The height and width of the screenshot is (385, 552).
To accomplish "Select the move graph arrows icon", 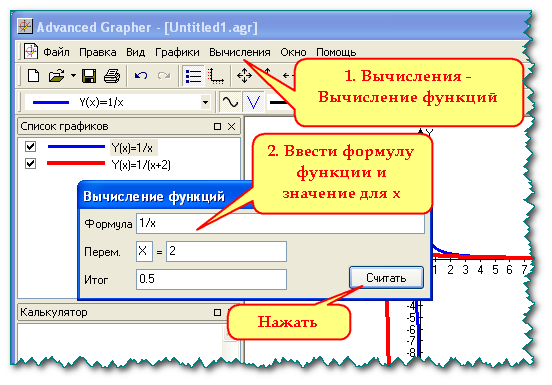I will point(244,76).
